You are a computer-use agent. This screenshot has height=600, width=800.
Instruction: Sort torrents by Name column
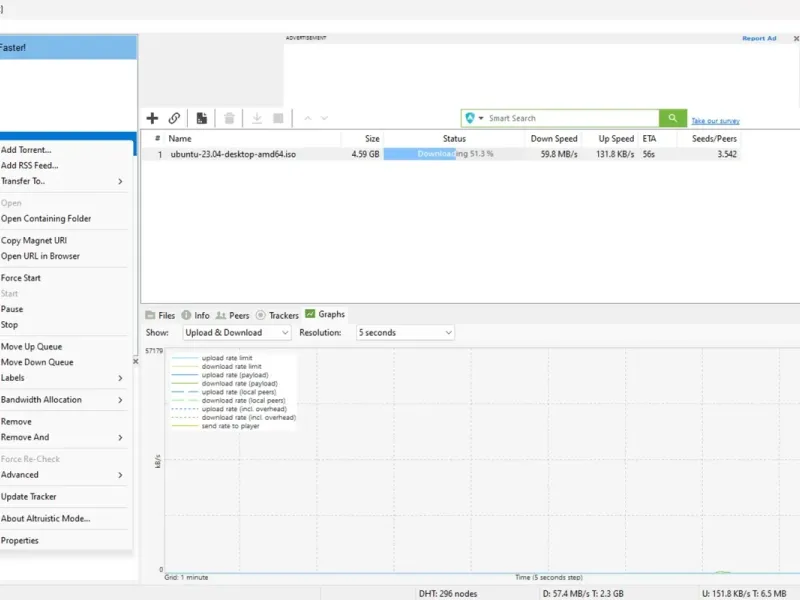[180, 139]
